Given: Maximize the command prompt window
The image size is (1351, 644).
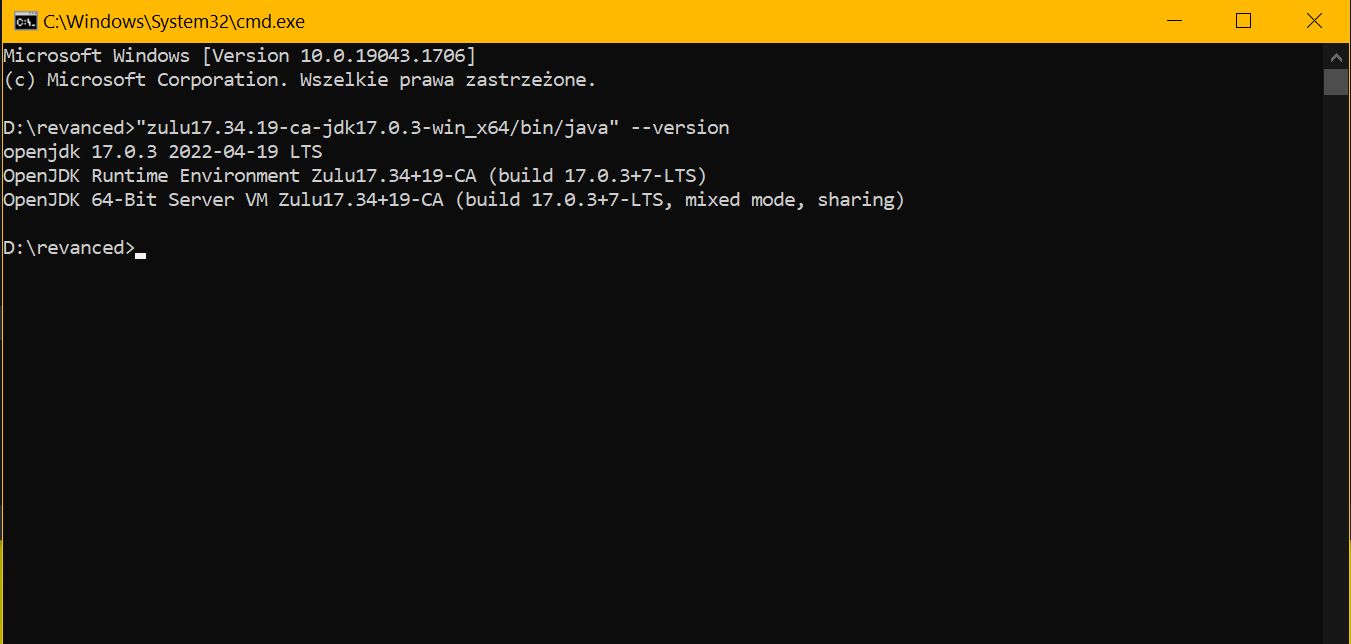Looking at the screenshot, I should coord(1243,20).
